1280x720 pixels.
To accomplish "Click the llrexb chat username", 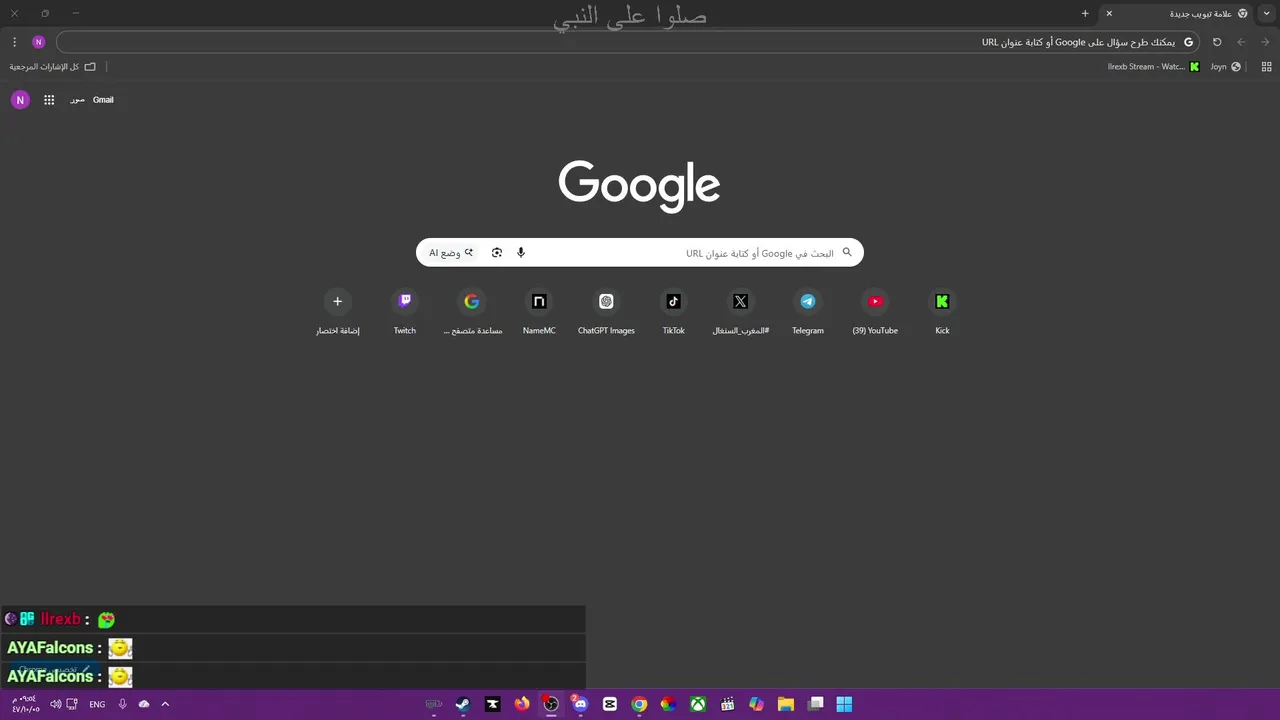I will [60, 619].
